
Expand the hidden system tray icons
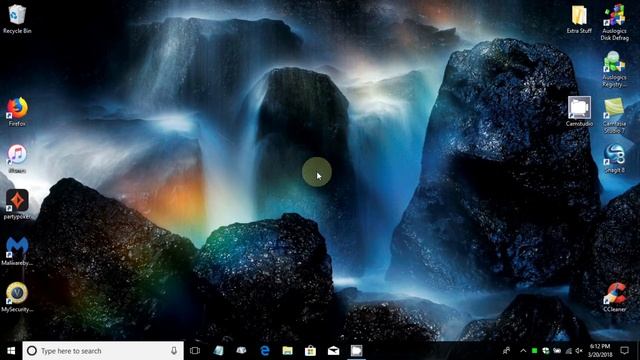click(x=523, y=351)
